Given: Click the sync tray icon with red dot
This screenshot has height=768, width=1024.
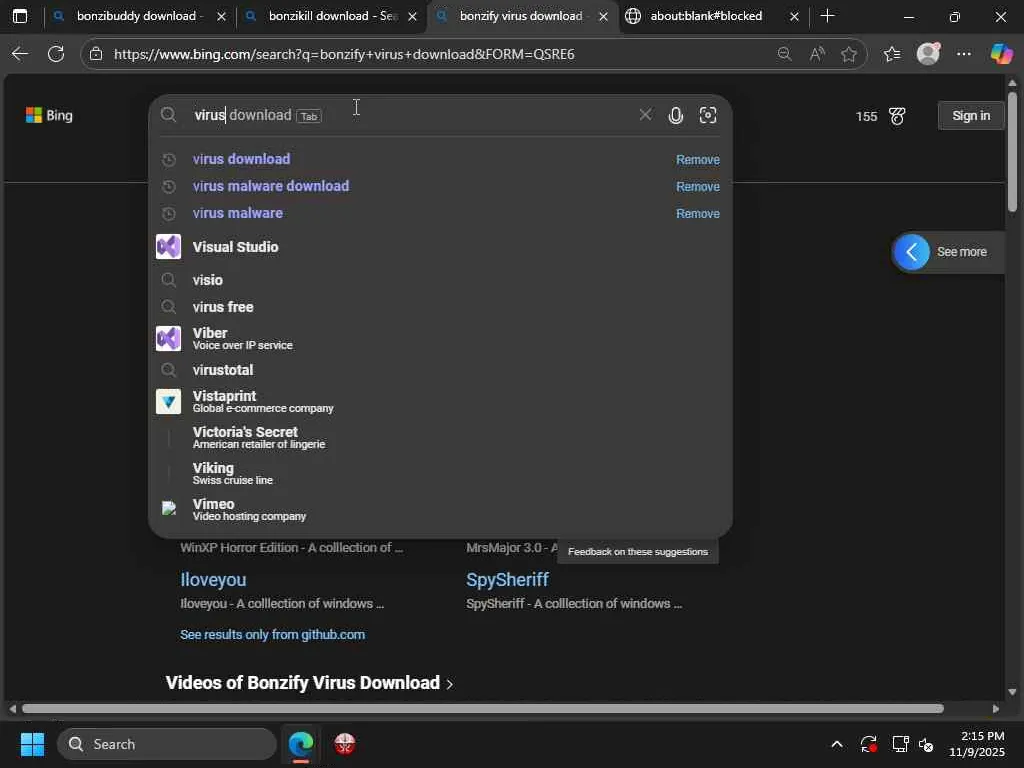Looking at the screenshot, I should click(x=868, y=744).
